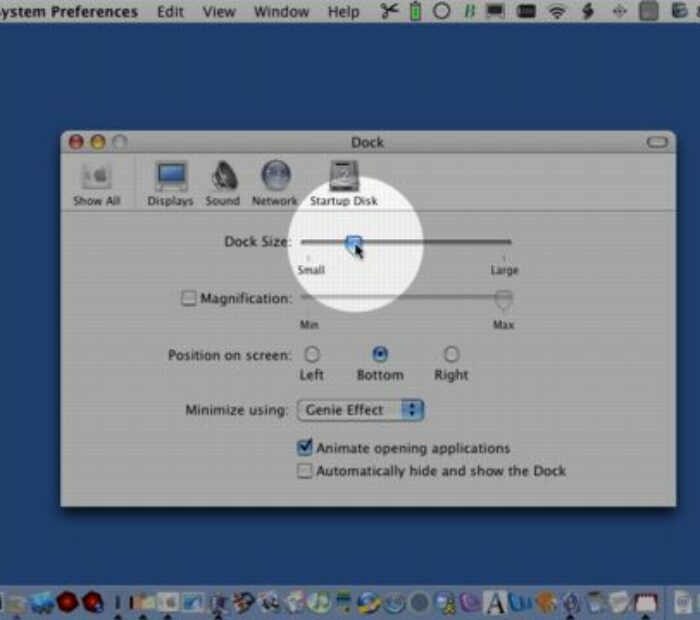Click the 'Min' label under Magnification

click(x=309, y=325)
